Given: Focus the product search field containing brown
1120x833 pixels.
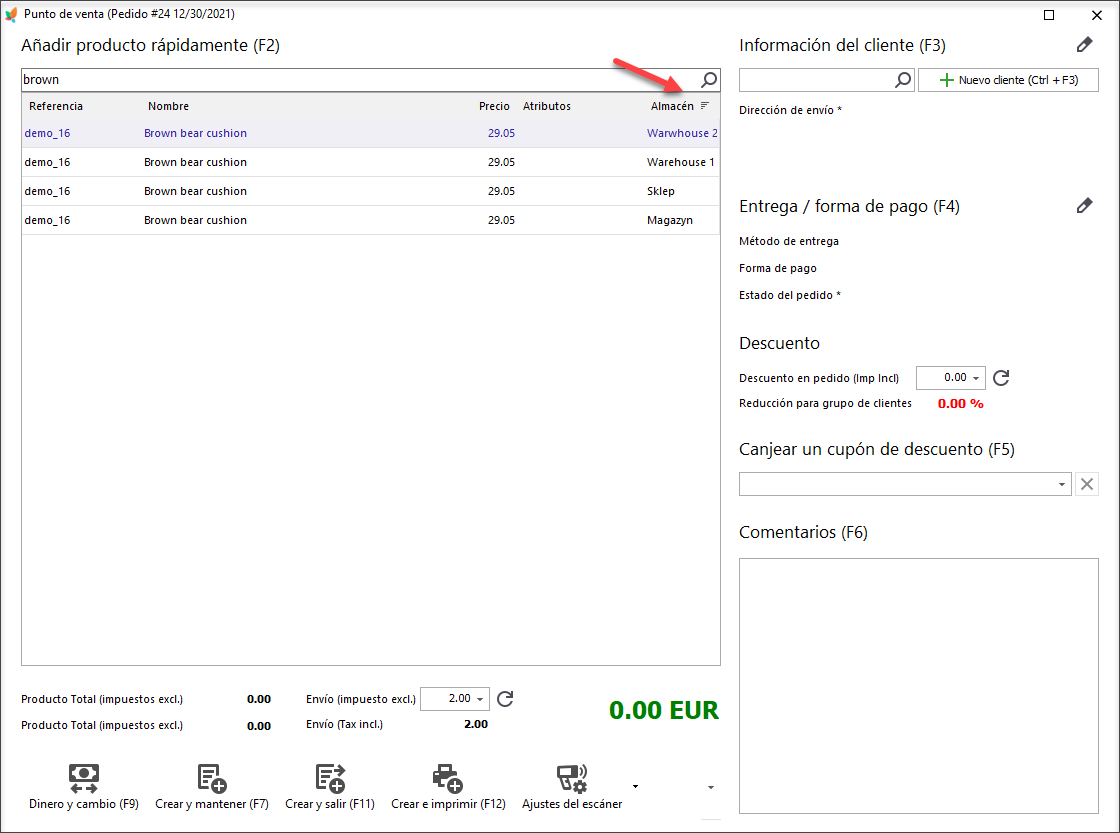Looking at the screenshot, I should point(361,79).
